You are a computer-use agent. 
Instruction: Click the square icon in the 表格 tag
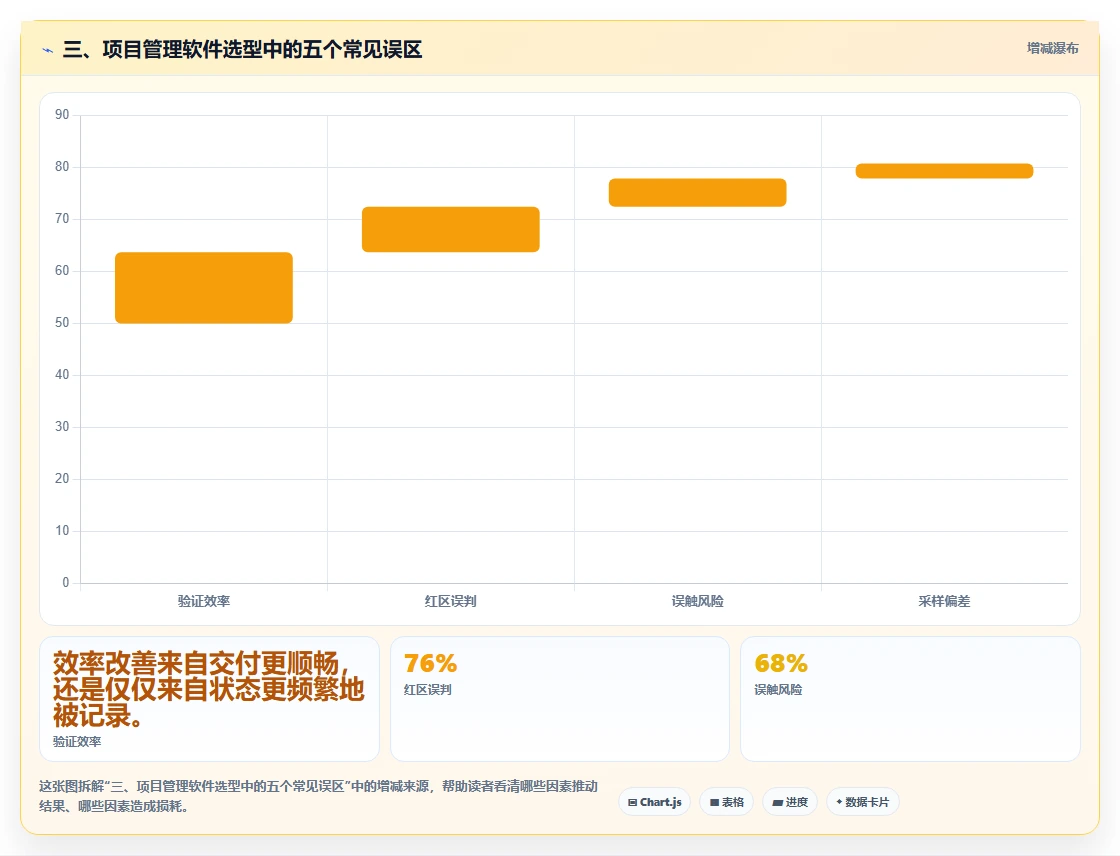[x=714, y=802]
